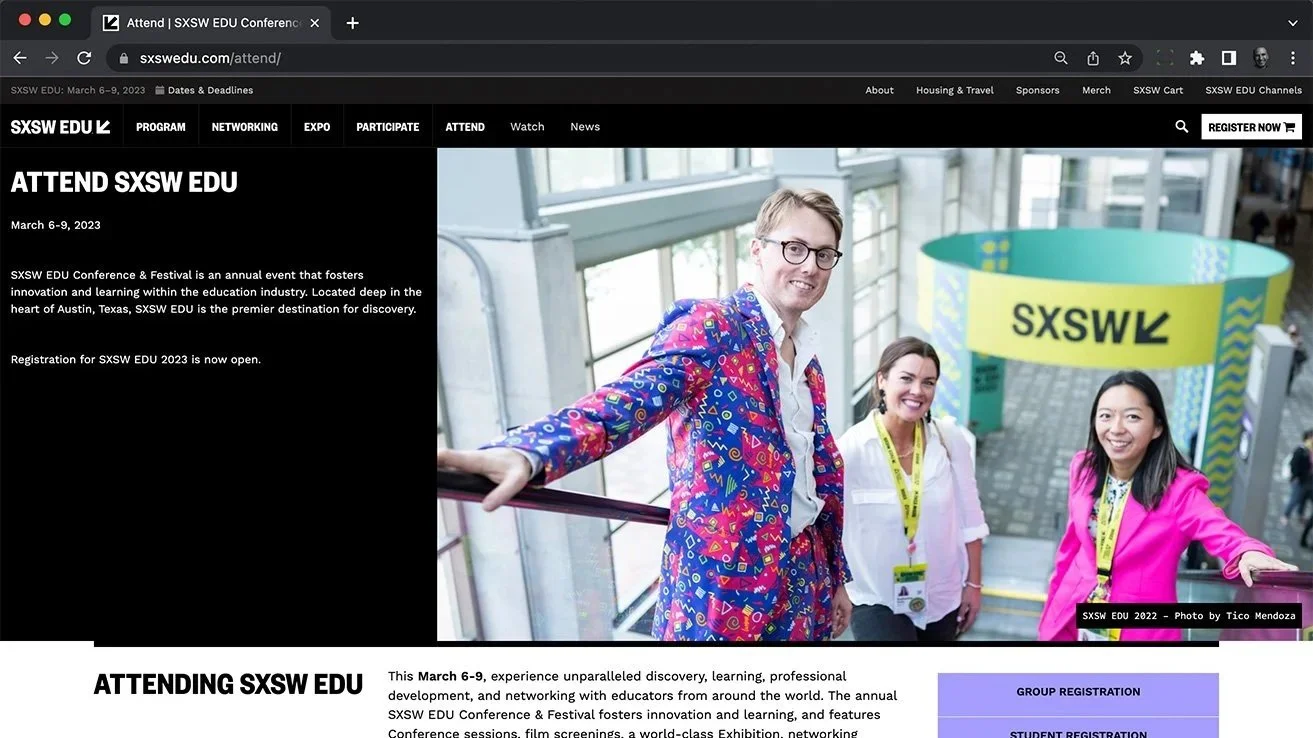1313x738 pixels.
Task: Click the ATTEND SXSW EDU heading
Action: (124, 183)
